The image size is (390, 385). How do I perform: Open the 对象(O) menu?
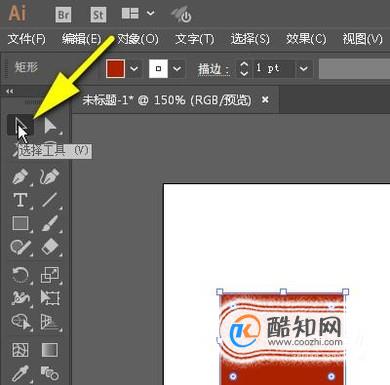pos(138,39)
